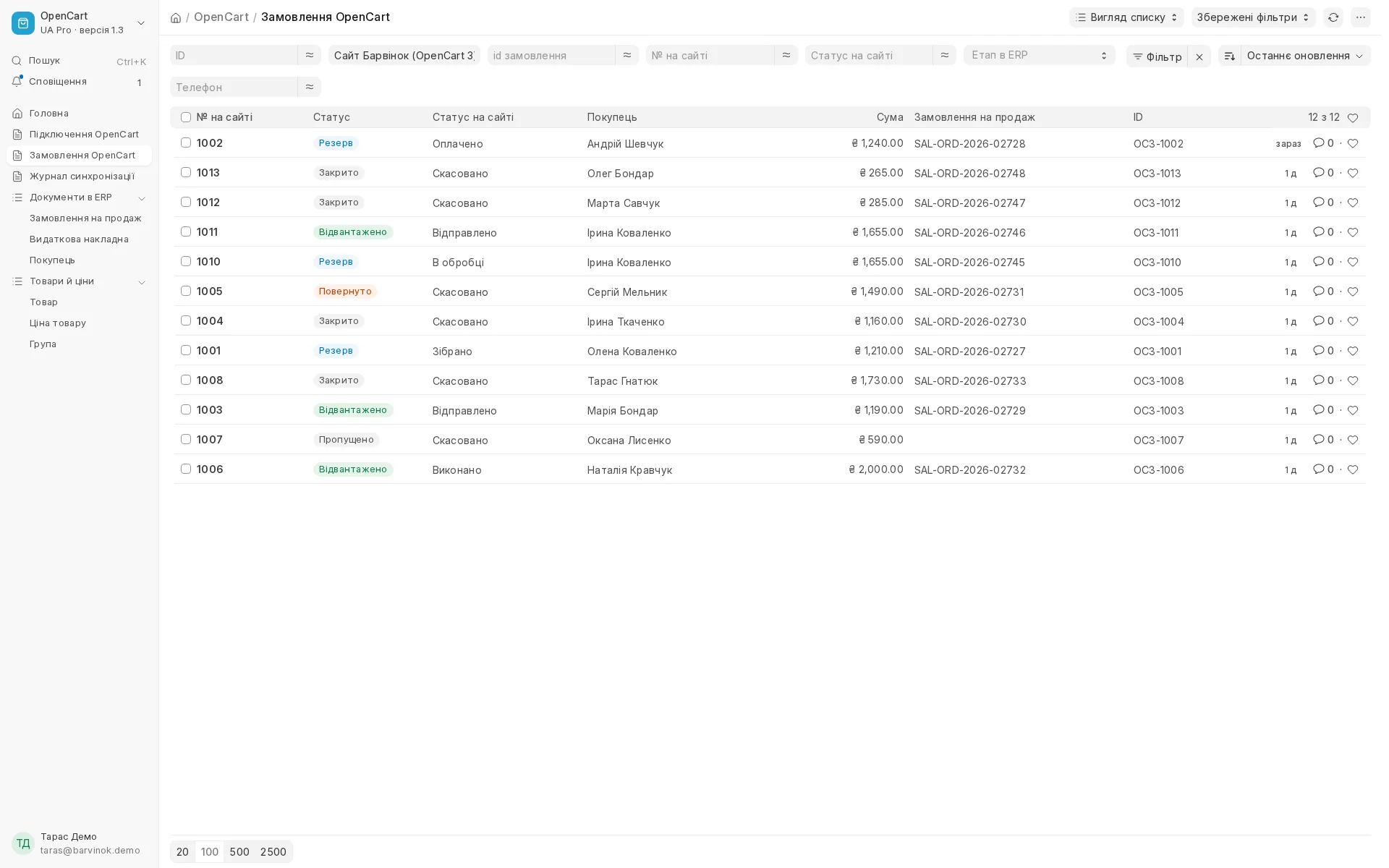The width and height of the screenshot is (1389, 868).
Task: Open the Останнє оновлення sort dropdown
Action: click(1305, 56)
